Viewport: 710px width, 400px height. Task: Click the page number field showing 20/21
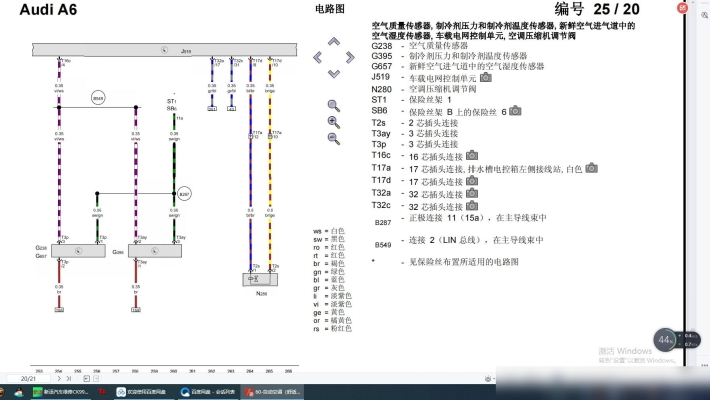coord(28,378)
